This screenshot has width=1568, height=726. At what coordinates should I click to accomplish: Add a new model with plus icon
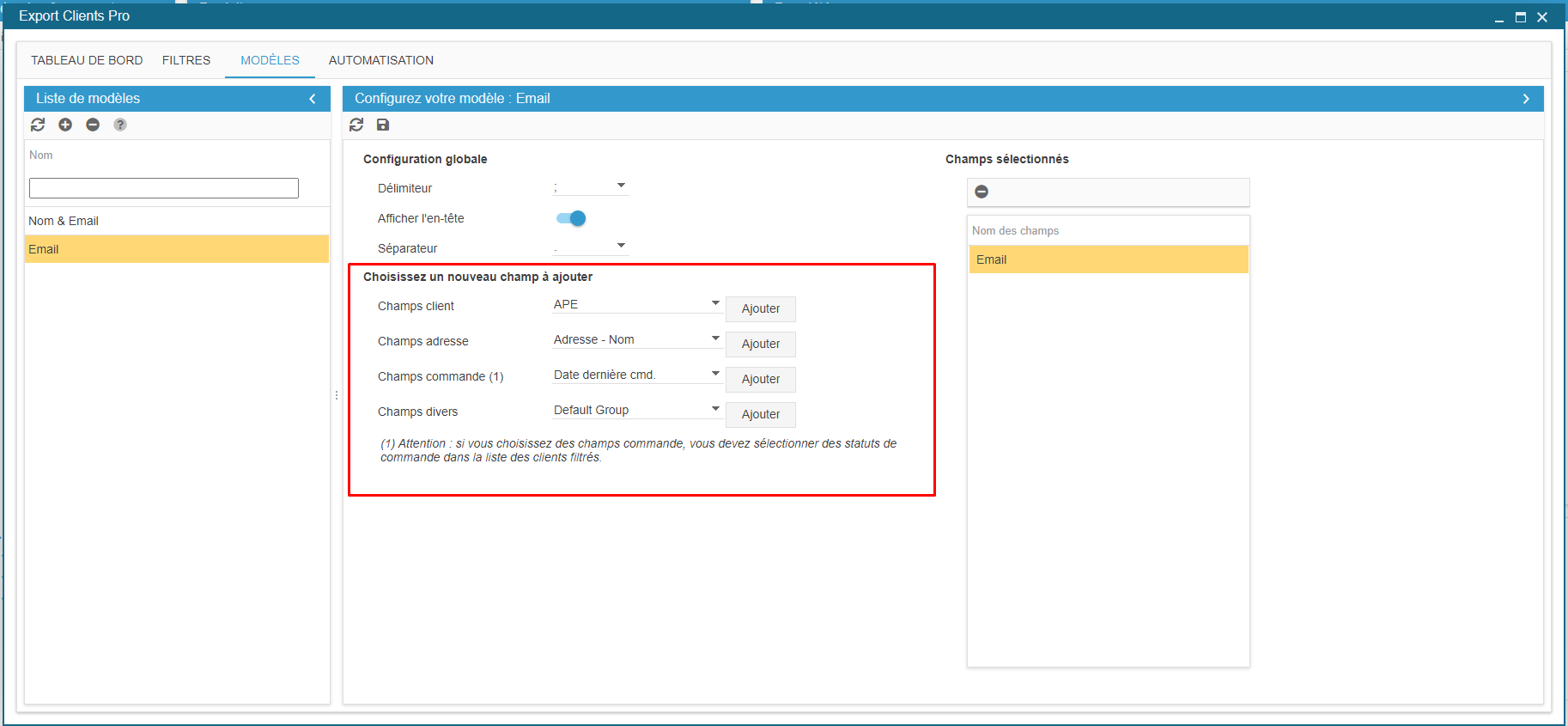pos(65,125)
